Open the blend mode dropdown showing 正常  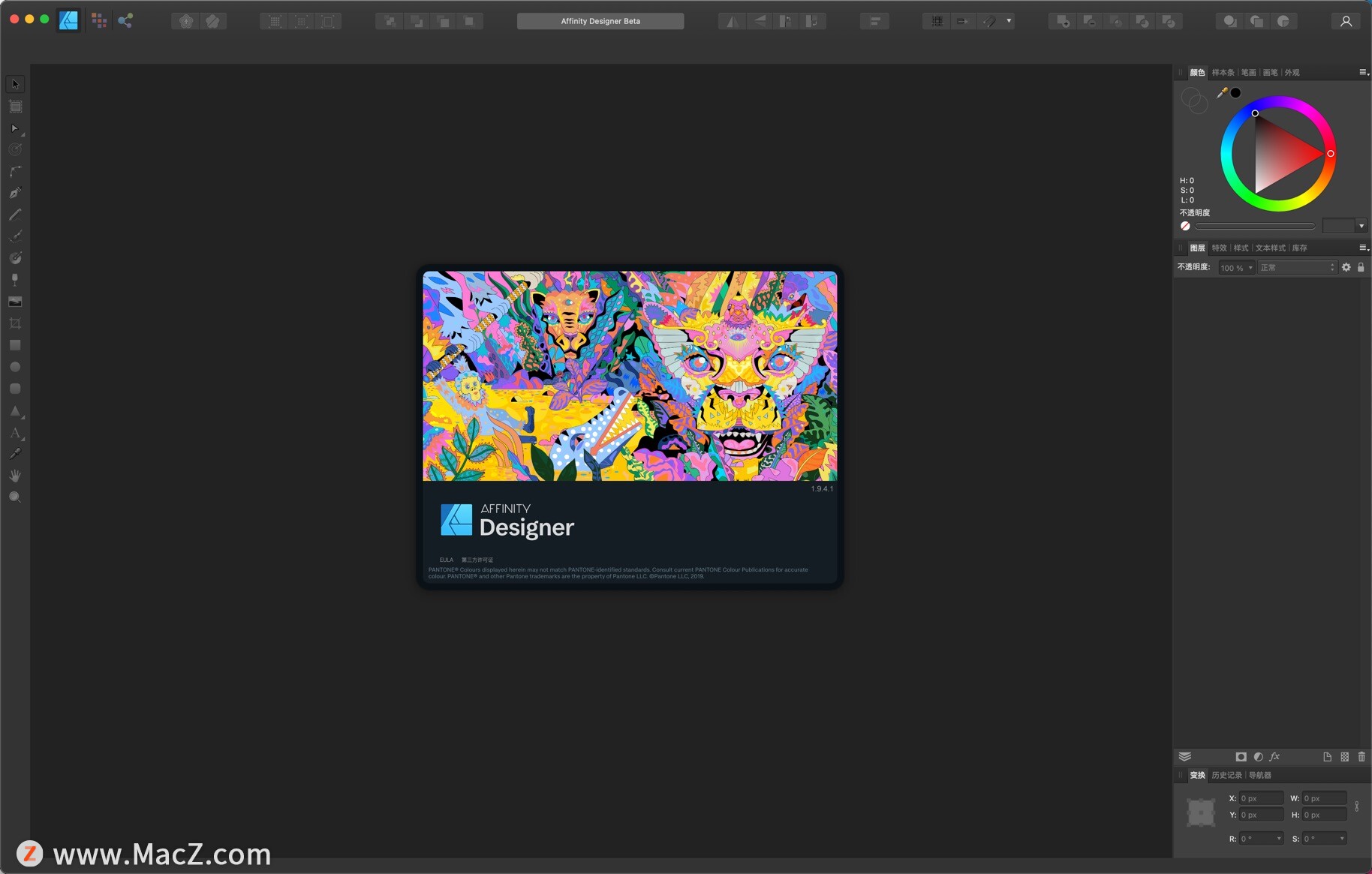[1297, 268]
